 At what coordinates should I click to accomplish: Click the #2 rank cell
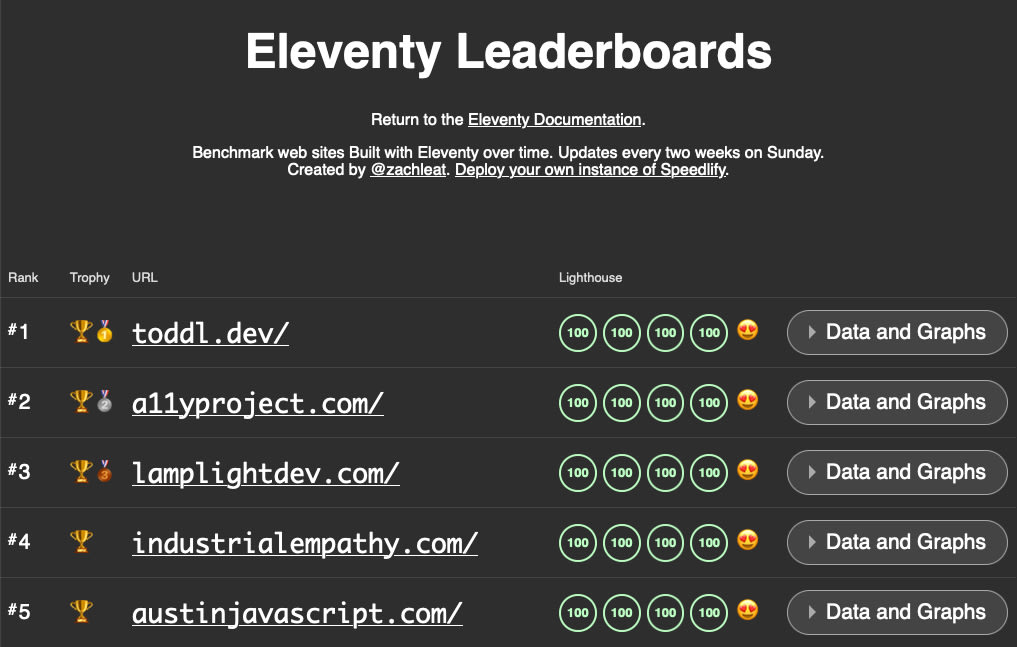(x=19, y=401)
